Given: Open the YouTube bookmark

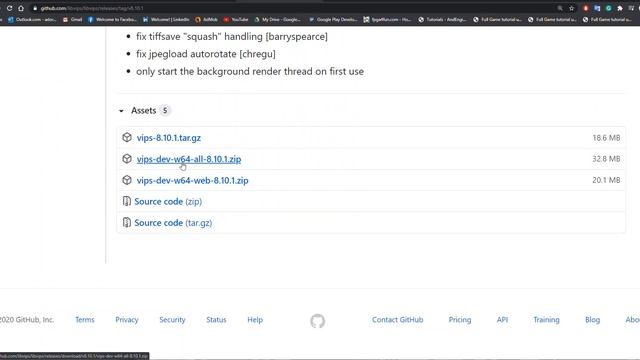Looking at the screenshot, I should click(236, 19).
